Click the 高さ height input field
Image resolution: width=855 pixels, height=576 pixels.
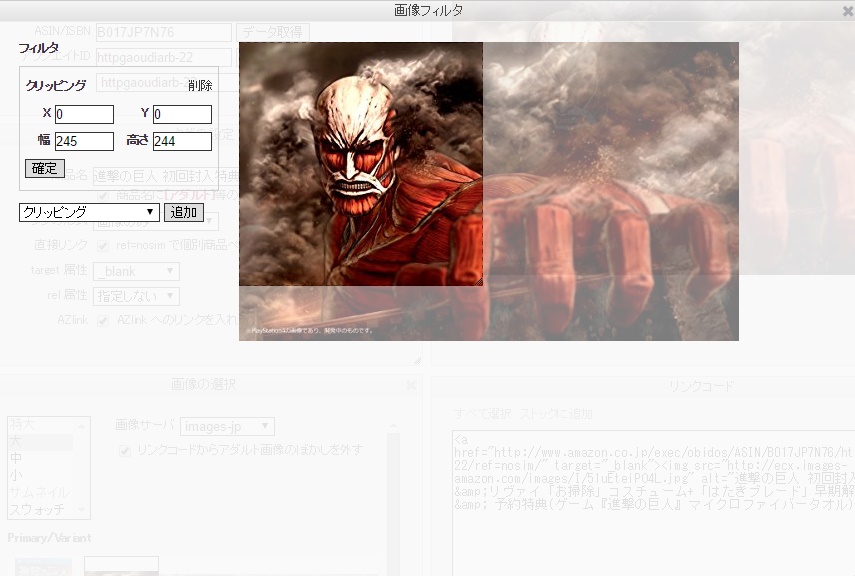pos(182,141)
